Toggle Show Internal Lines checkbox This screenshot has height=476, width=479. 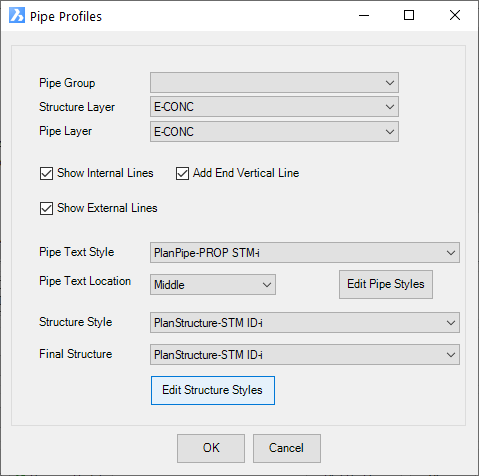coord(46,174)
